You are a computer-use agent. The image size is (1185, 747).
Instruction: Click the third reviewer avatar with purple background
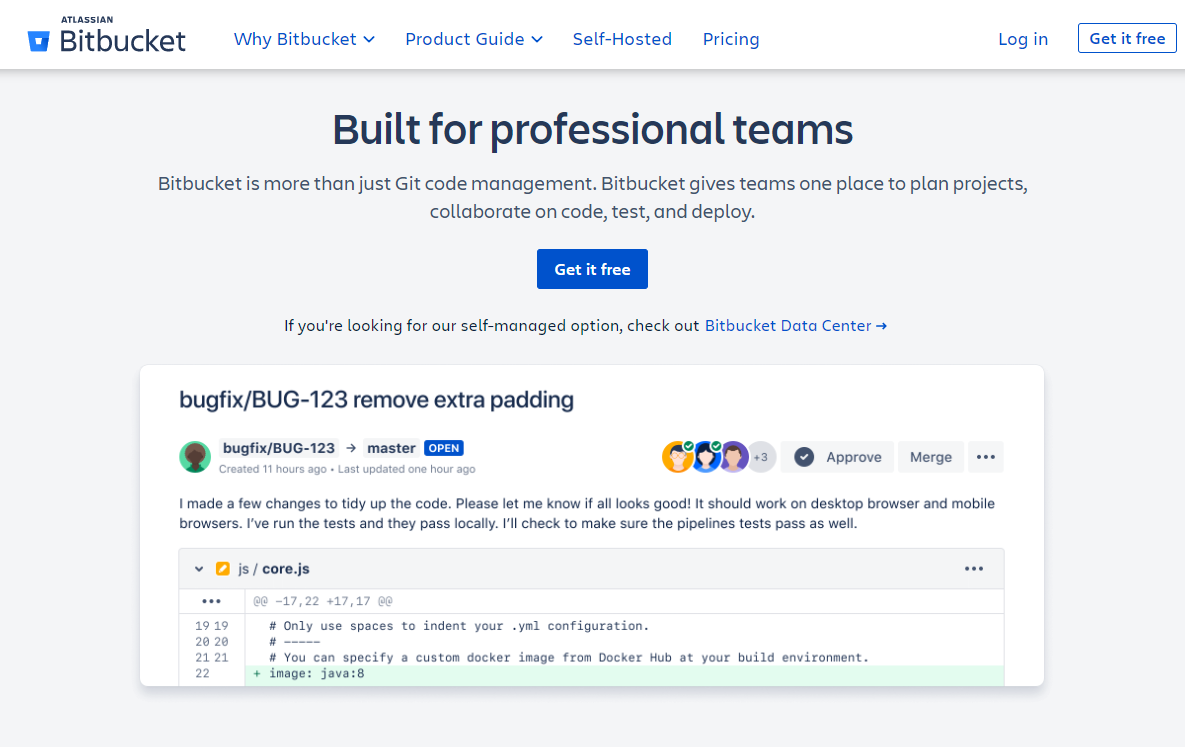[734, 457]
